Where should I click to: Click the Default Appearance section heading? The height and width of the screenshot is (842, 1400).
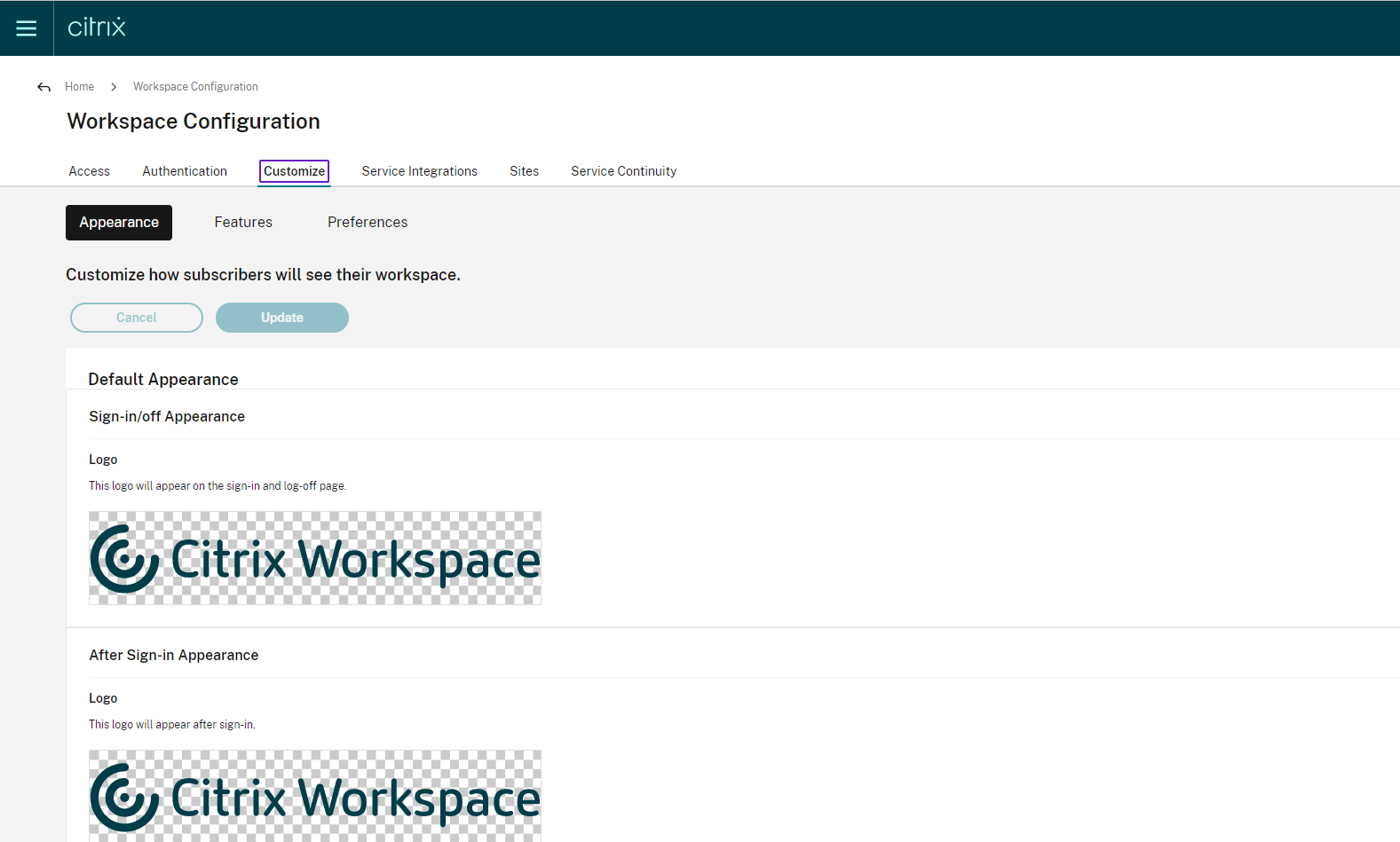pyautogui.click(x=163, y=380)
